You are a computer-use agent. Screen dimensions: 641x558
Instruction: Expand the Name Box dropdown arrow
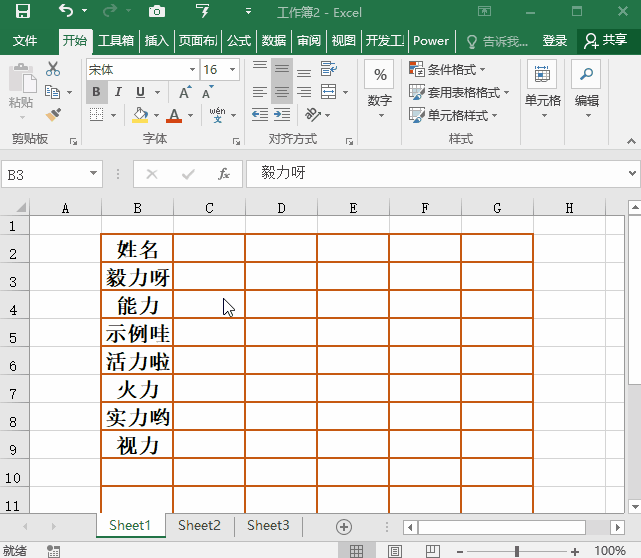pyautogui.click(x=94, y=173)
